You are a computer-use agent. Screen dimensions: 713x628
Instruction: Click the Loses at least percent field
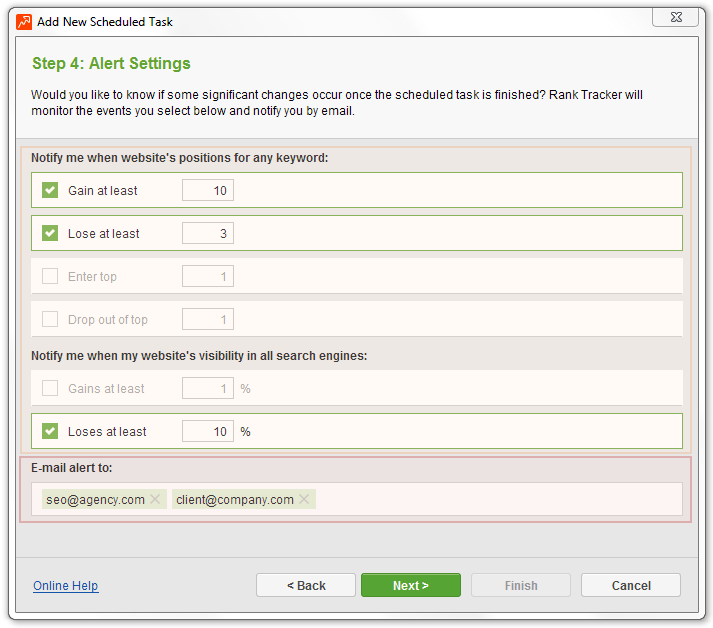(x=208, y=431)
